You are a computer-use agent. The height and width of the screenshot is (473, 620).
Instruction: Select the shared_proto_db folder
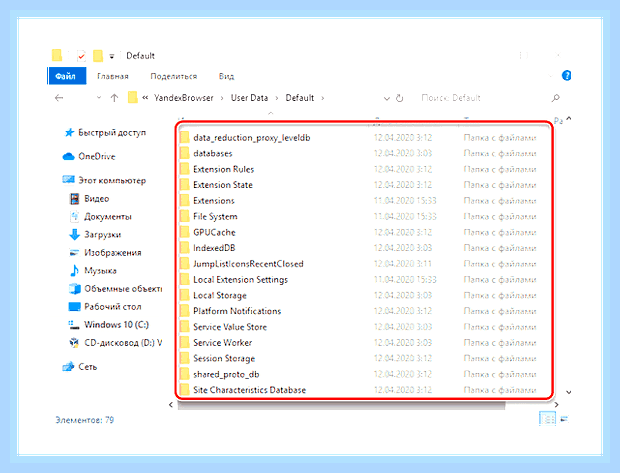(x=226, y=374)
